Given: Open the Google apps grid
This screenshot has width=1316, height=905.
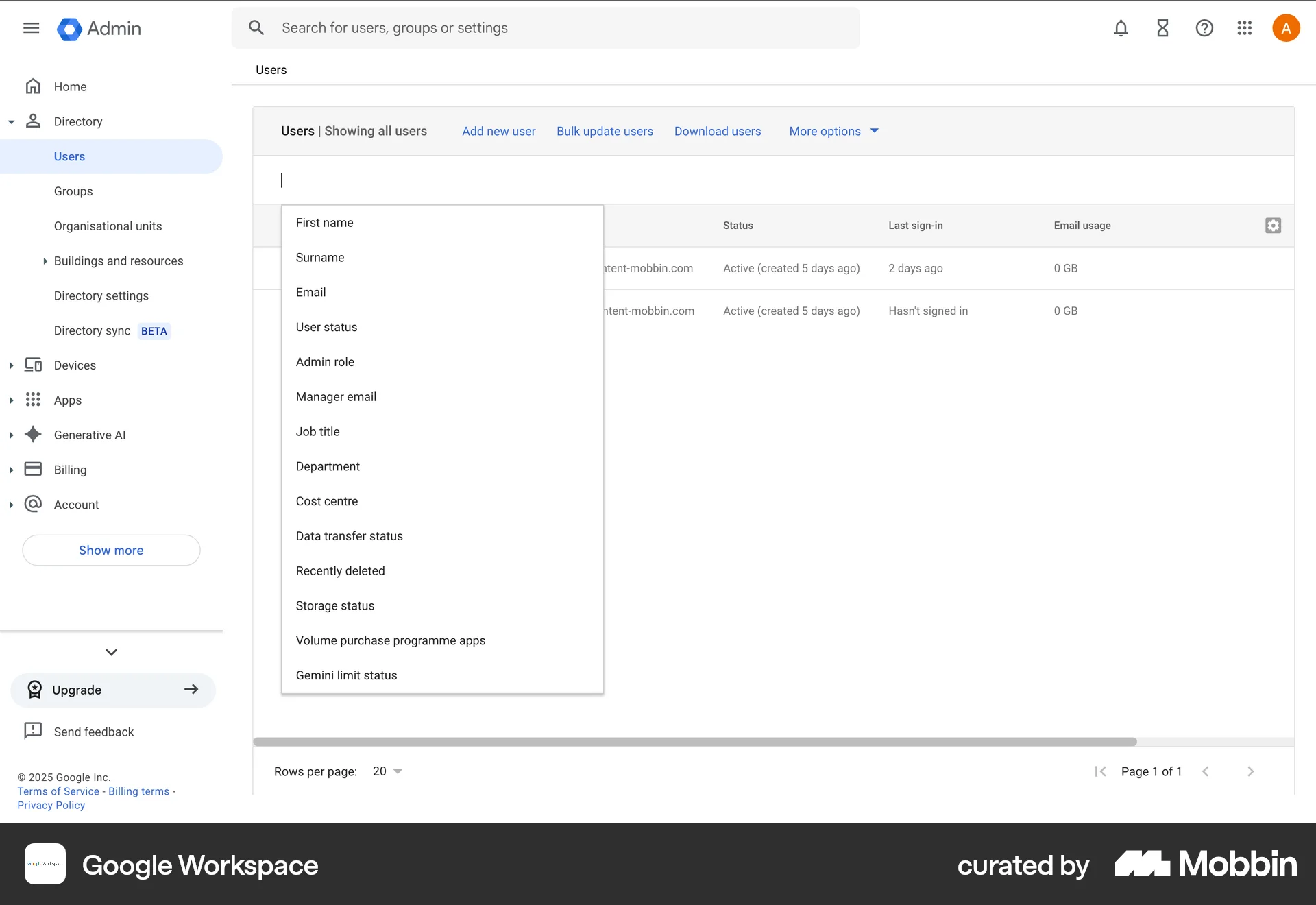Looking at the screenshot, I should (x=1244, y=28).
